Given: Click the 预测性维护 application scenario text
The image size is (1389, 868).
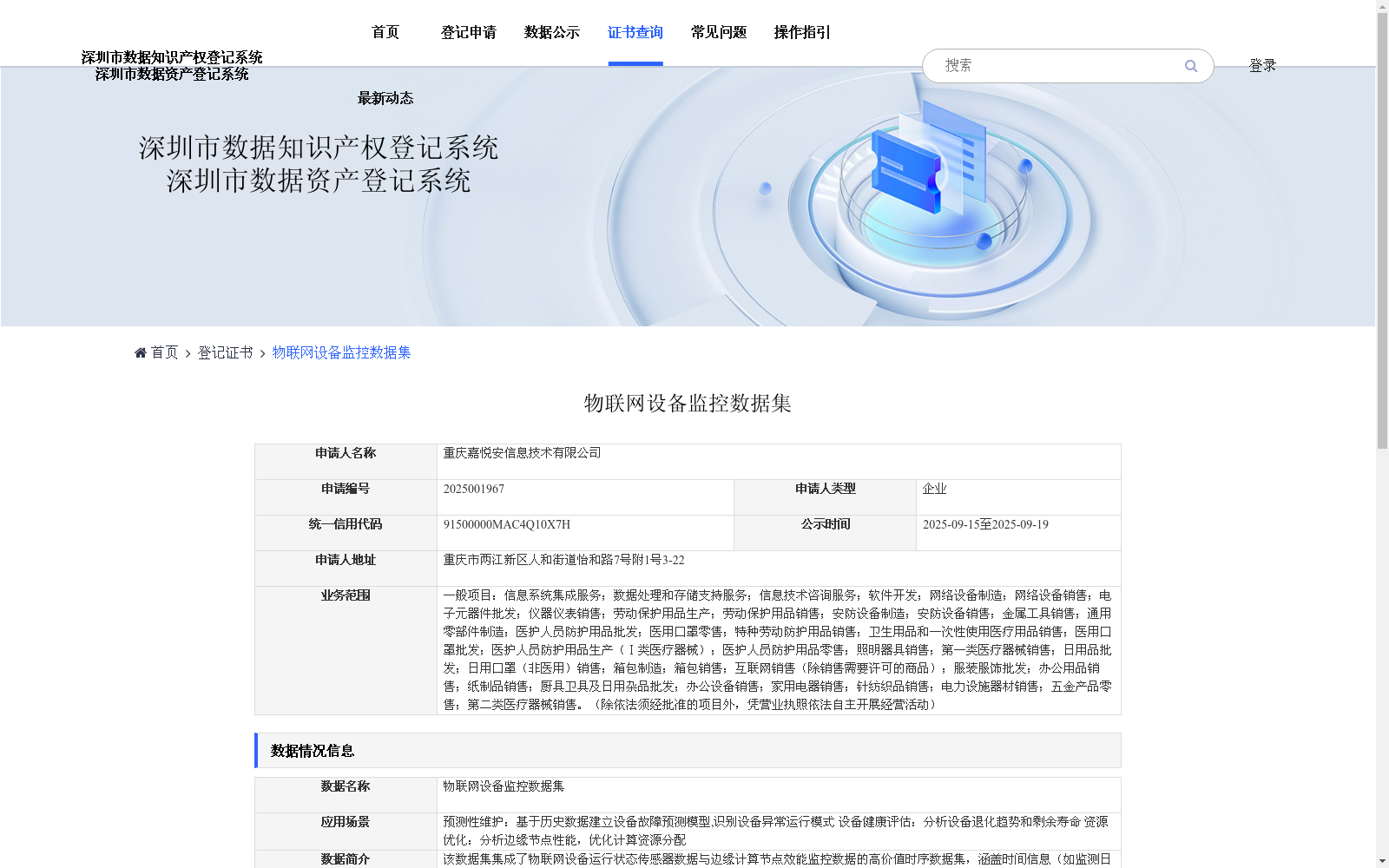Looking at the screenshot, I should click(776, 831).
